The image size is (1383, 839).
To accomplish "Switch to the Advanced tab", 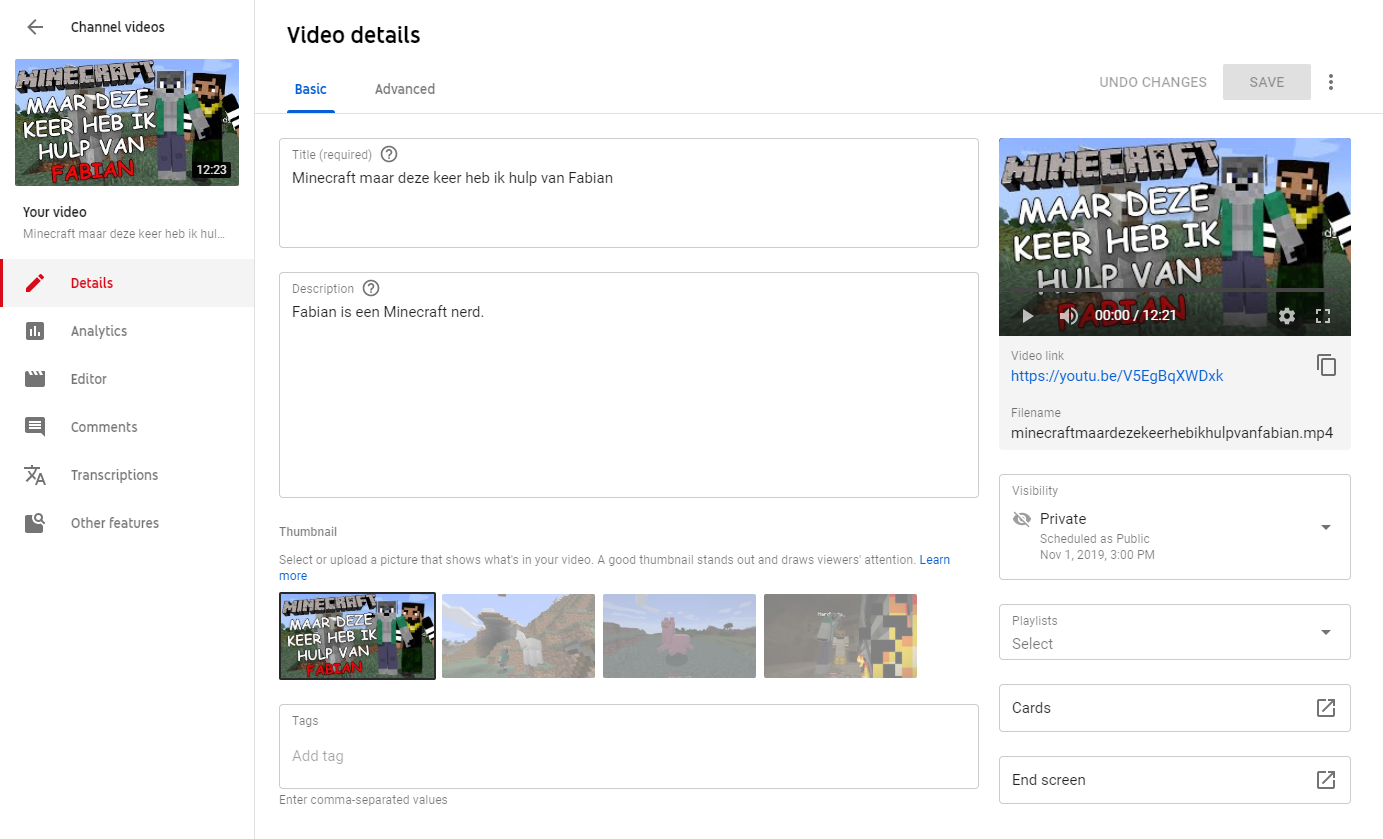I will click(404, 89).
